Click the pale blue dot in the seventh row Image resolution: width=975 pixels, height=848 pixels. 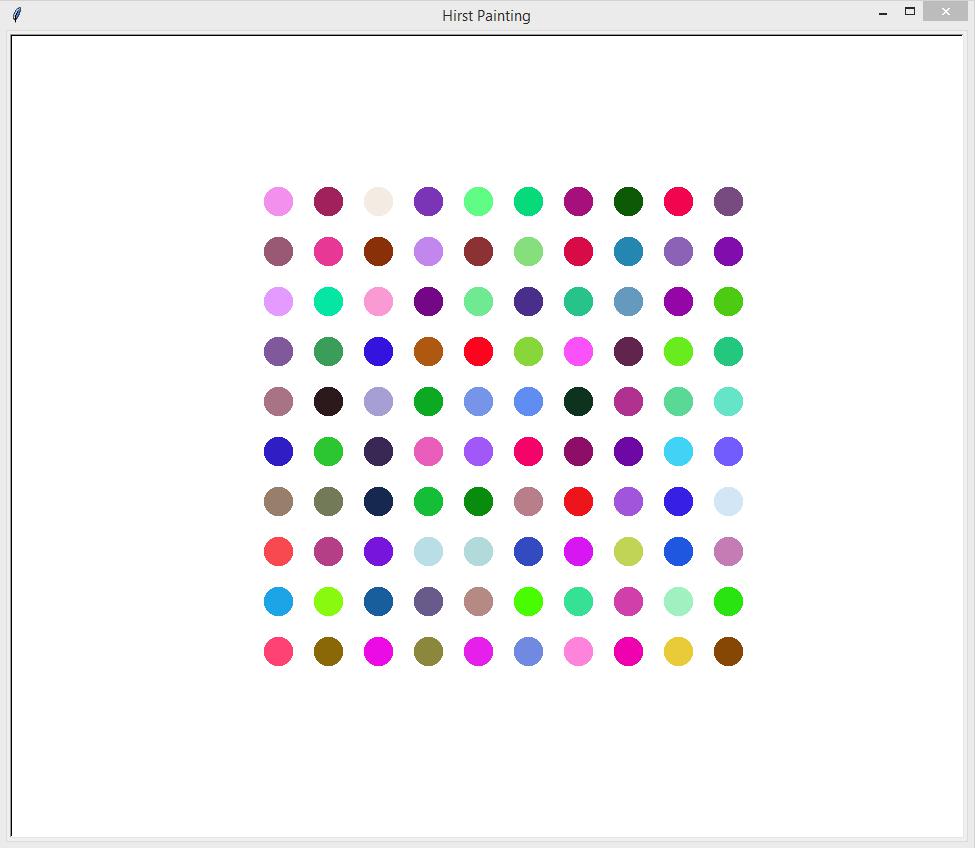click(x=728, y=501)
